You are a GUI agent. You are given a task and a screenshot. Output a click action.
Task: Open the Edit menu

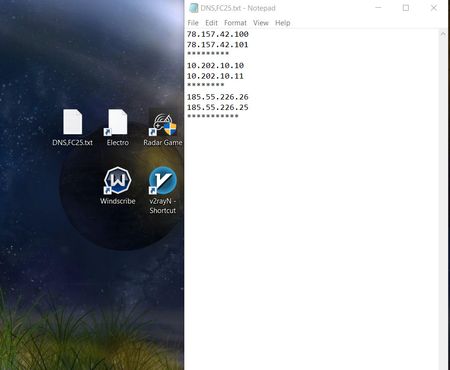click(x=211, y=23)
